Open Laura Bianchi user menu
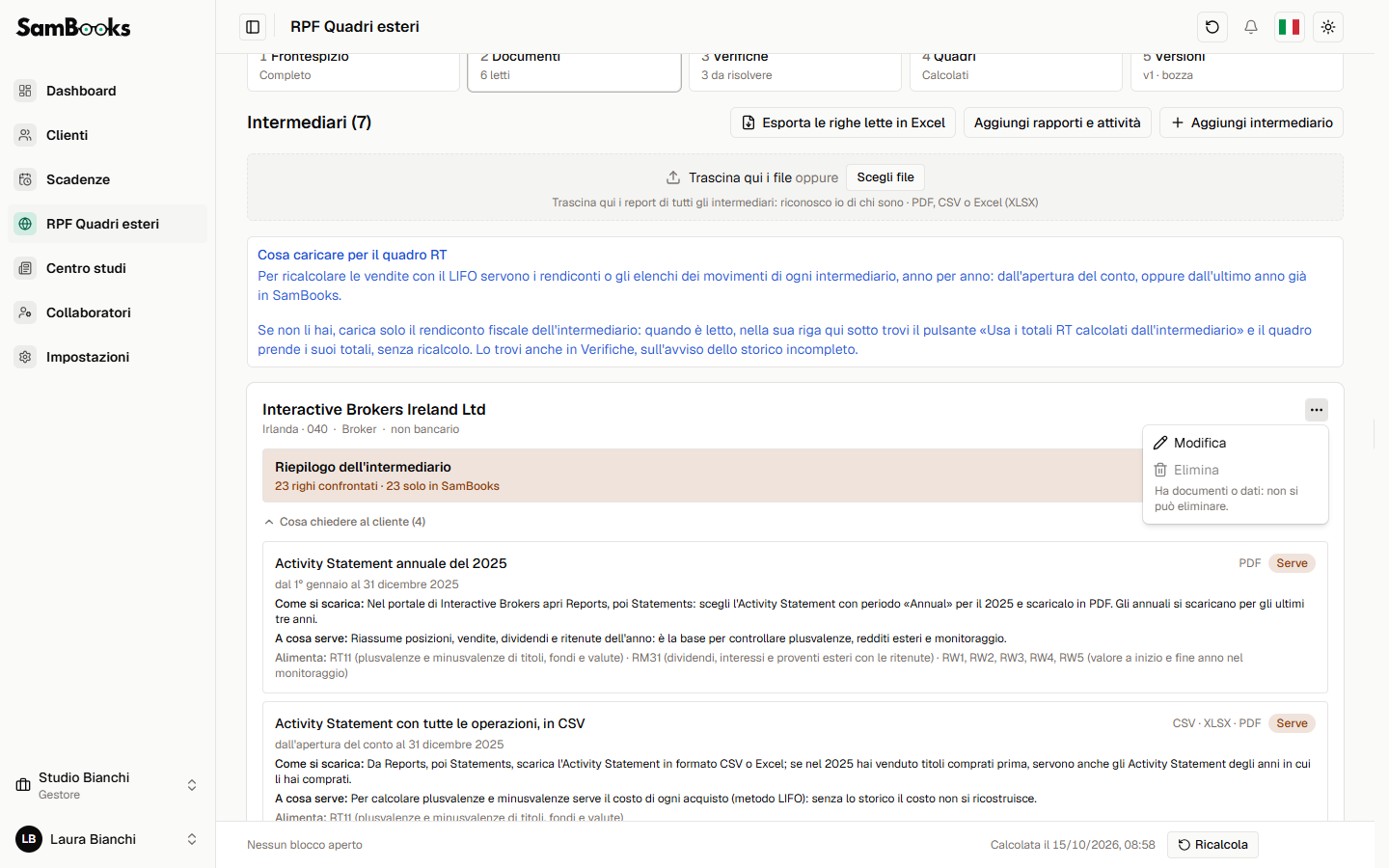1389x868 pixels. click(107, 839)
